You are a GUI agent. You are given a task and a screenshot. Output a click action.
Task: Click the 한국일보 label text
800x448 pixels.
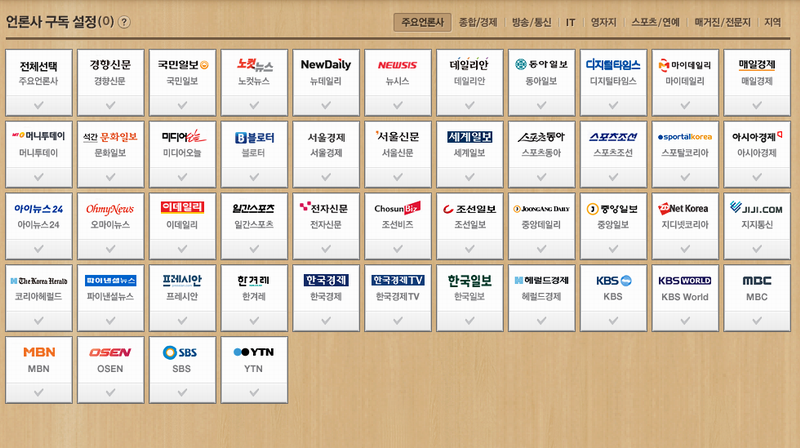click(469, 296)
